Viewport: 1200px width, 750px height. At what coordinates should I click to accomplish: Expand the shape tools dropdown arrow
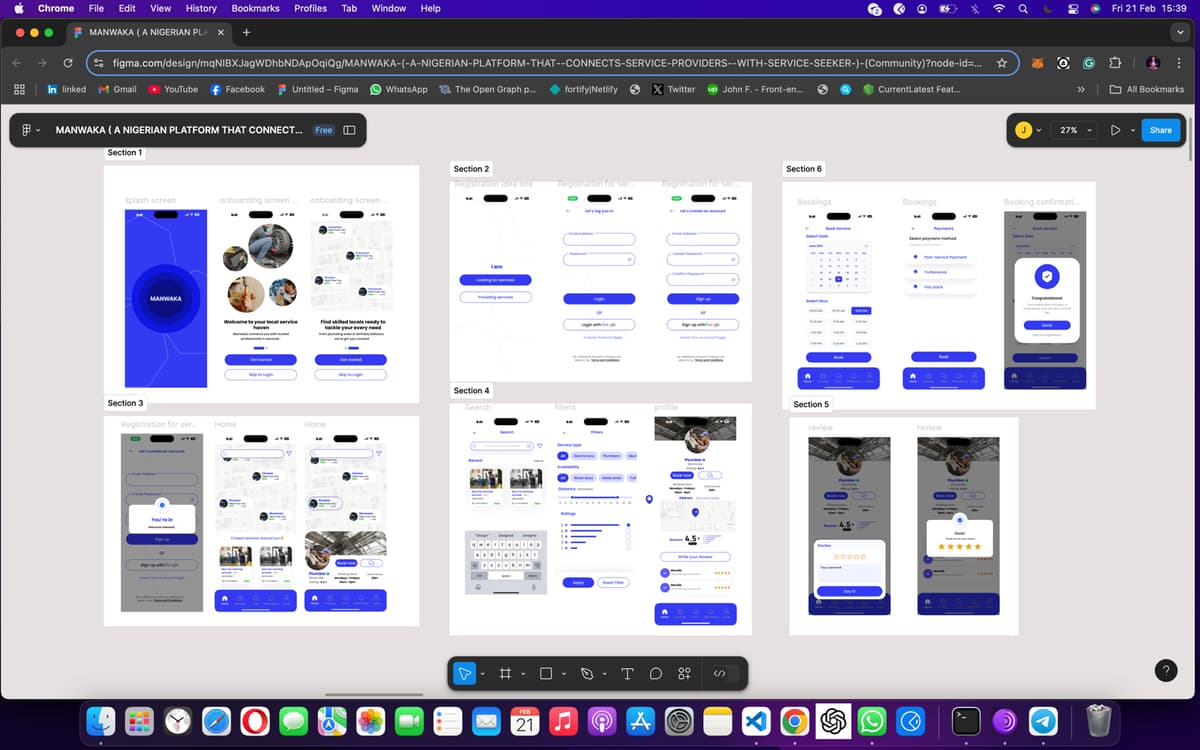click(x=563, y=674)
